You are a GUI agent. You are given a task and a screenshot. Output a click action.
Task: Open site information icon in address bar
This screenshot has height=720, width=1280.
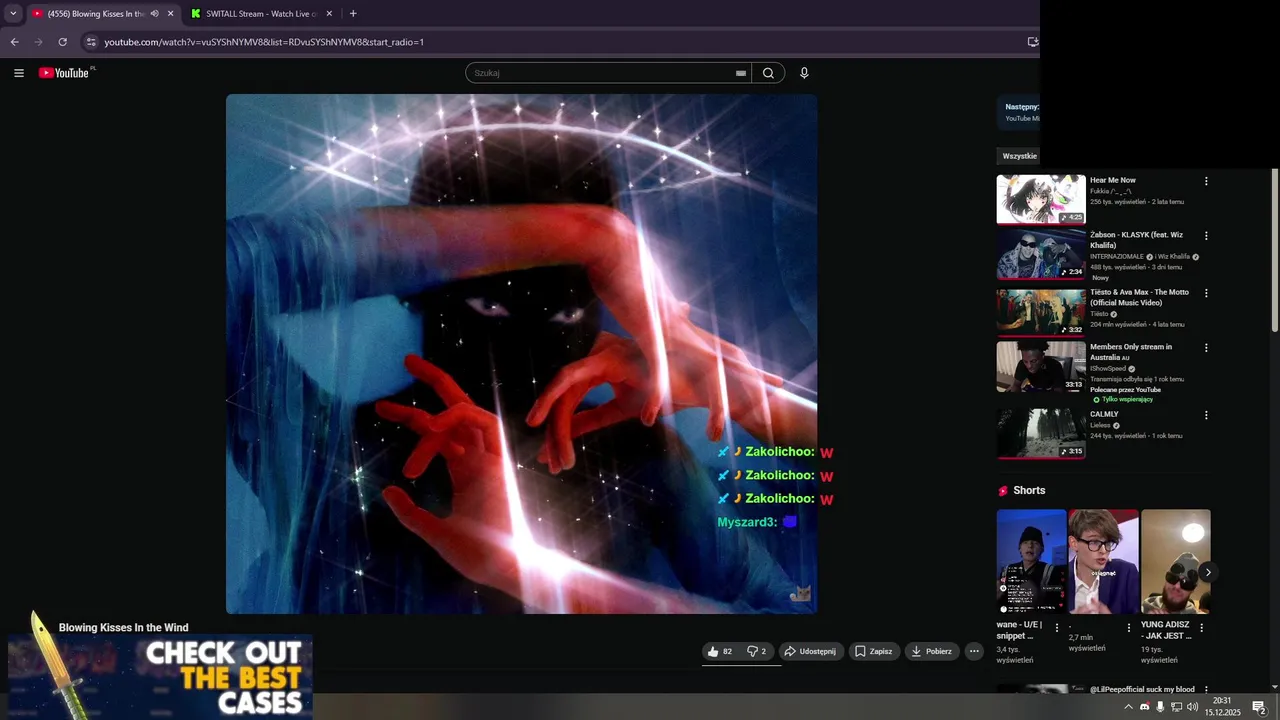(91, 42)
